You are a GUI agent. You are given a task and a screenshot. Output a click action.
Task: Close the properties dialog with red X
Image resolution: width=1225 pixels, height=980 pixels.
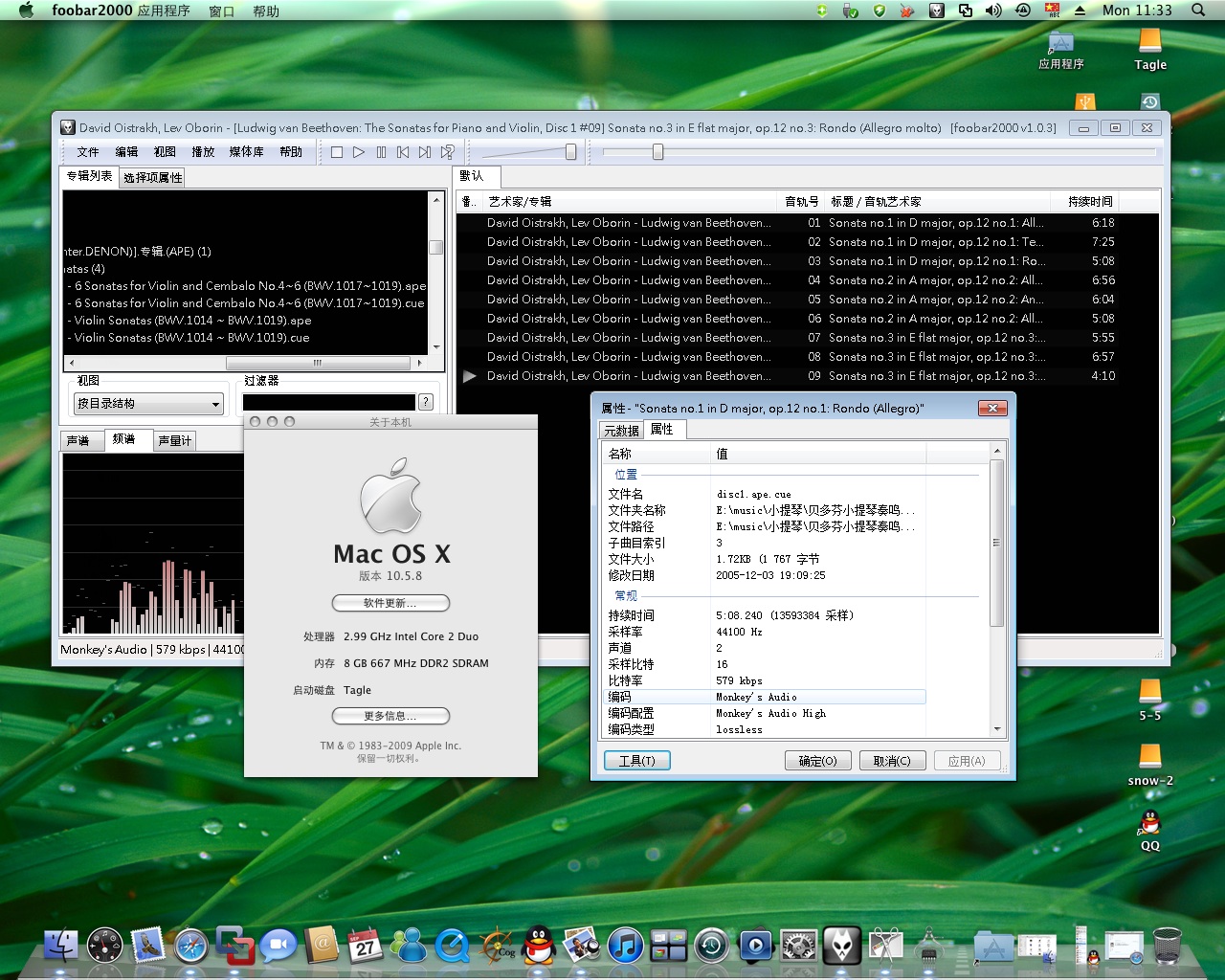(x=992, y=409)
